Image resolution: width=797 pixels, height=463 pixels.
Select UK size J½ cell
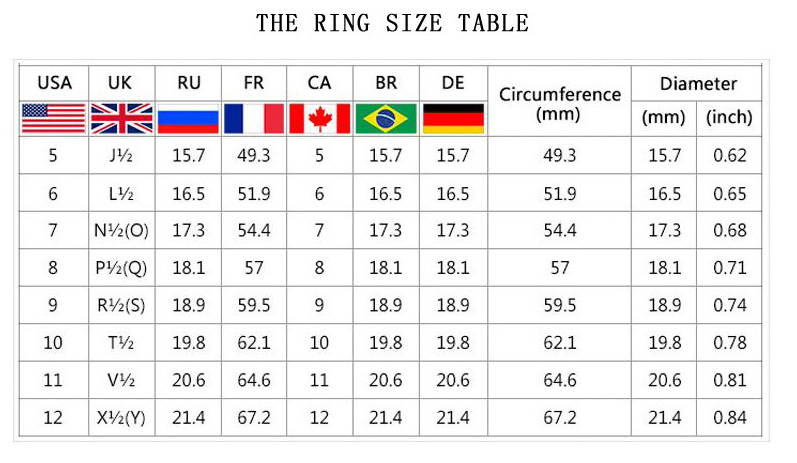tap(120, 155)
